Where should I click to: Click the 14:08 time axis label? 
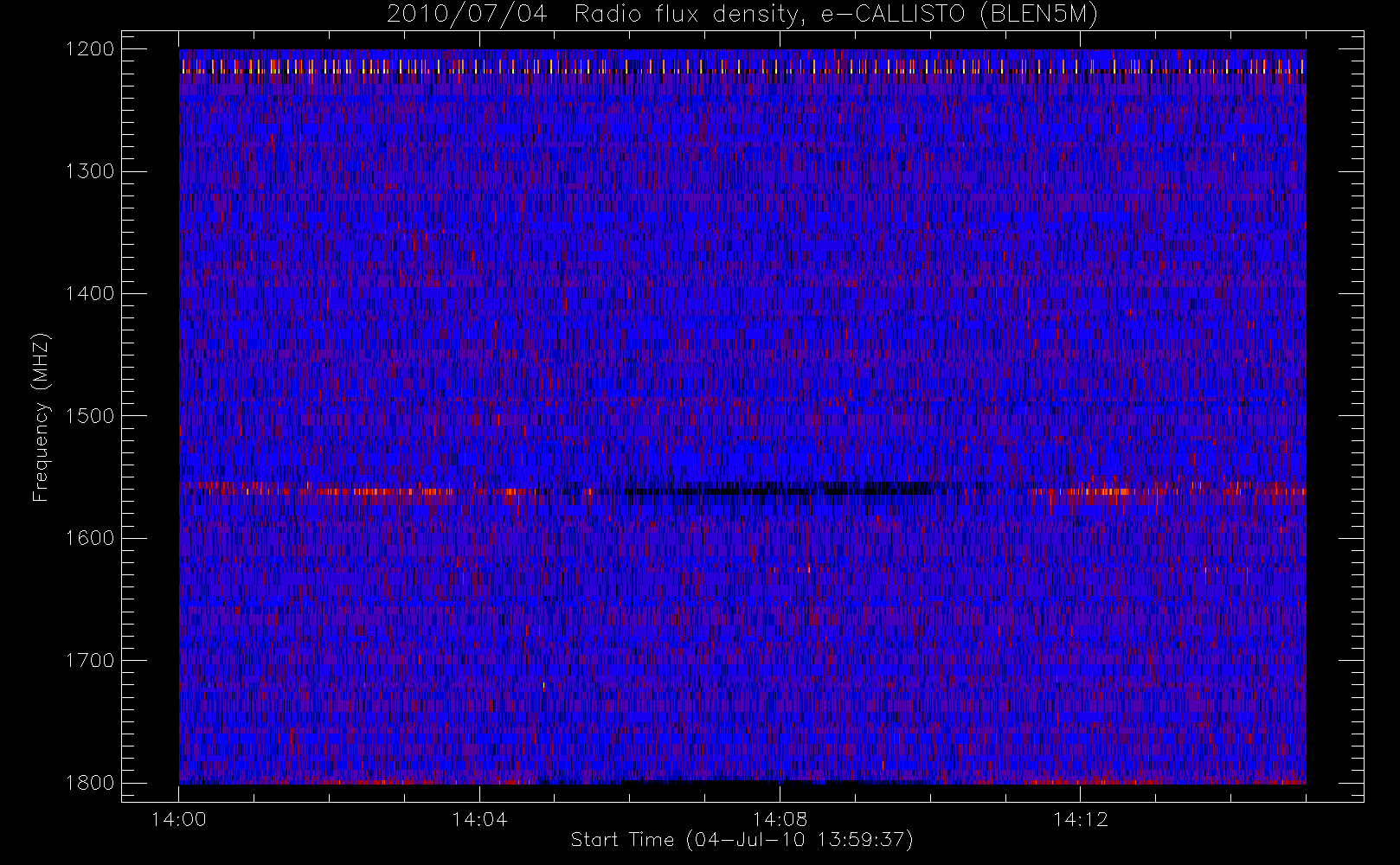[x=780, y=819]
